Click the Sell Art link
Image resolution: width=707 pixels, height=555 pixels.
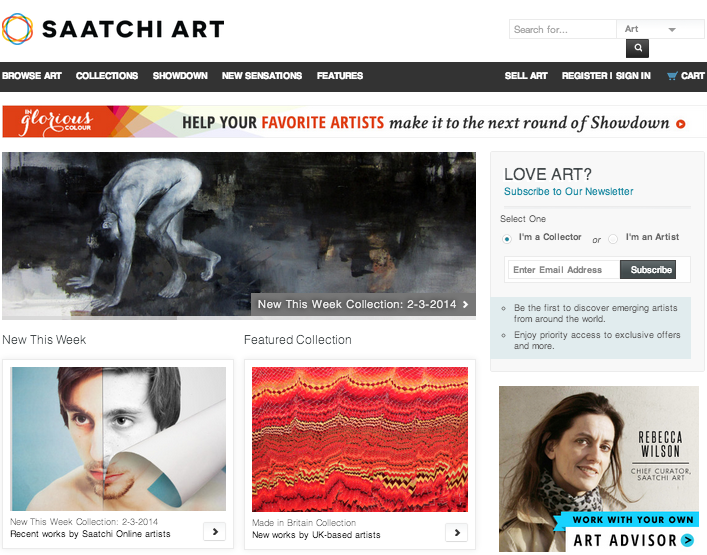point(526,76)
